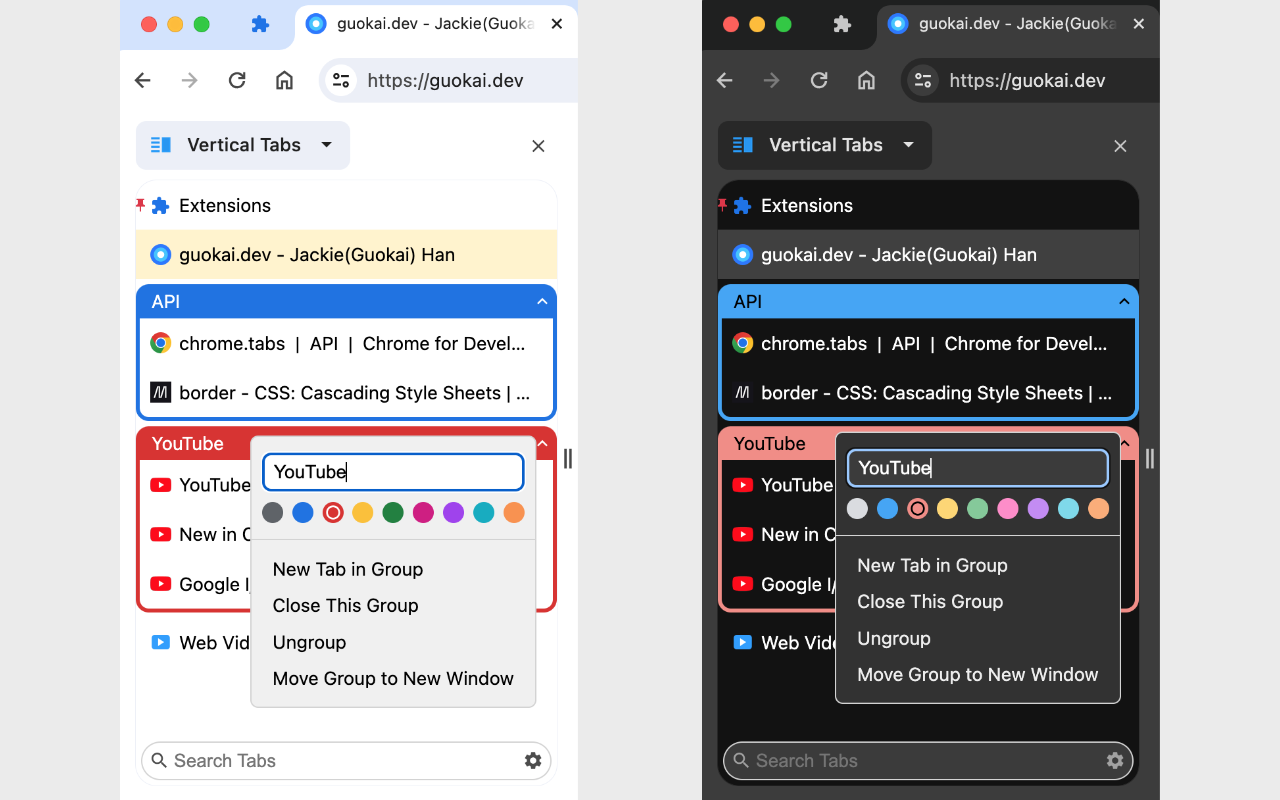The image size is (1280, 800).
Task: Click Move Group to New Window in the dark menu
Action: pos(977,674)
